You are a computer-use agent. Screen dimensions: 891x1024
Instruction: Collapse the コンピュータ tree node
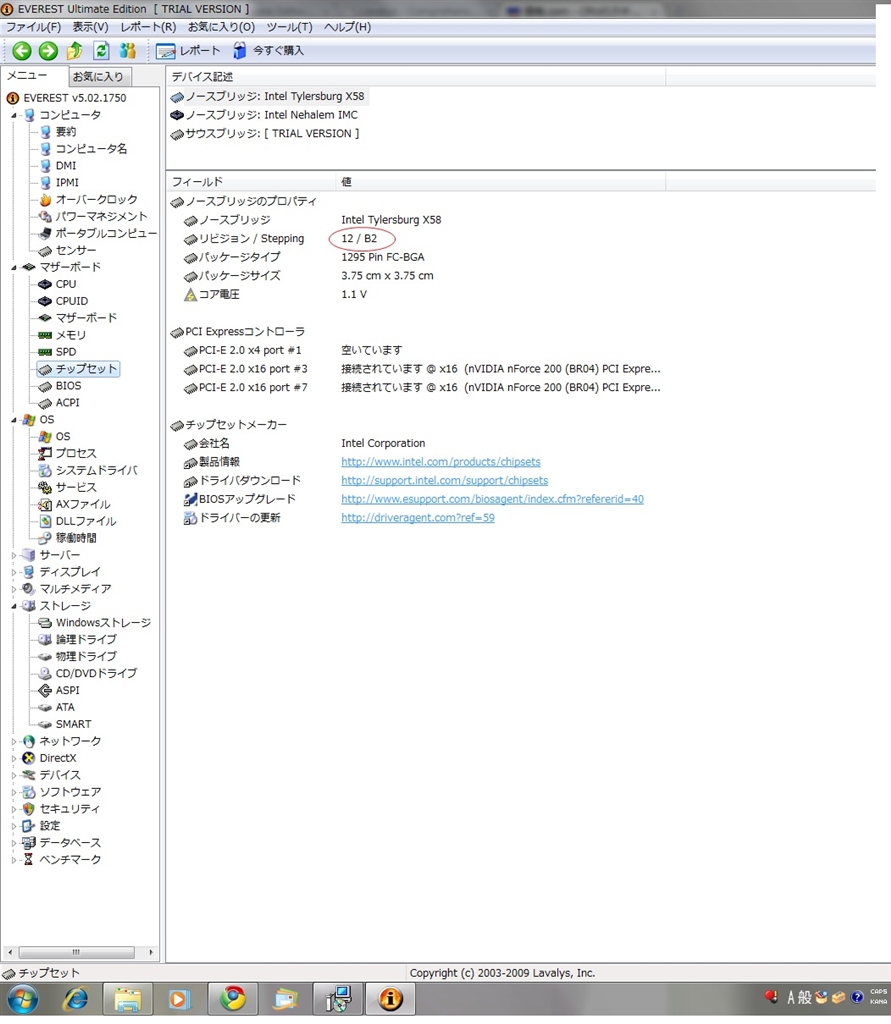tap(15, 115)
